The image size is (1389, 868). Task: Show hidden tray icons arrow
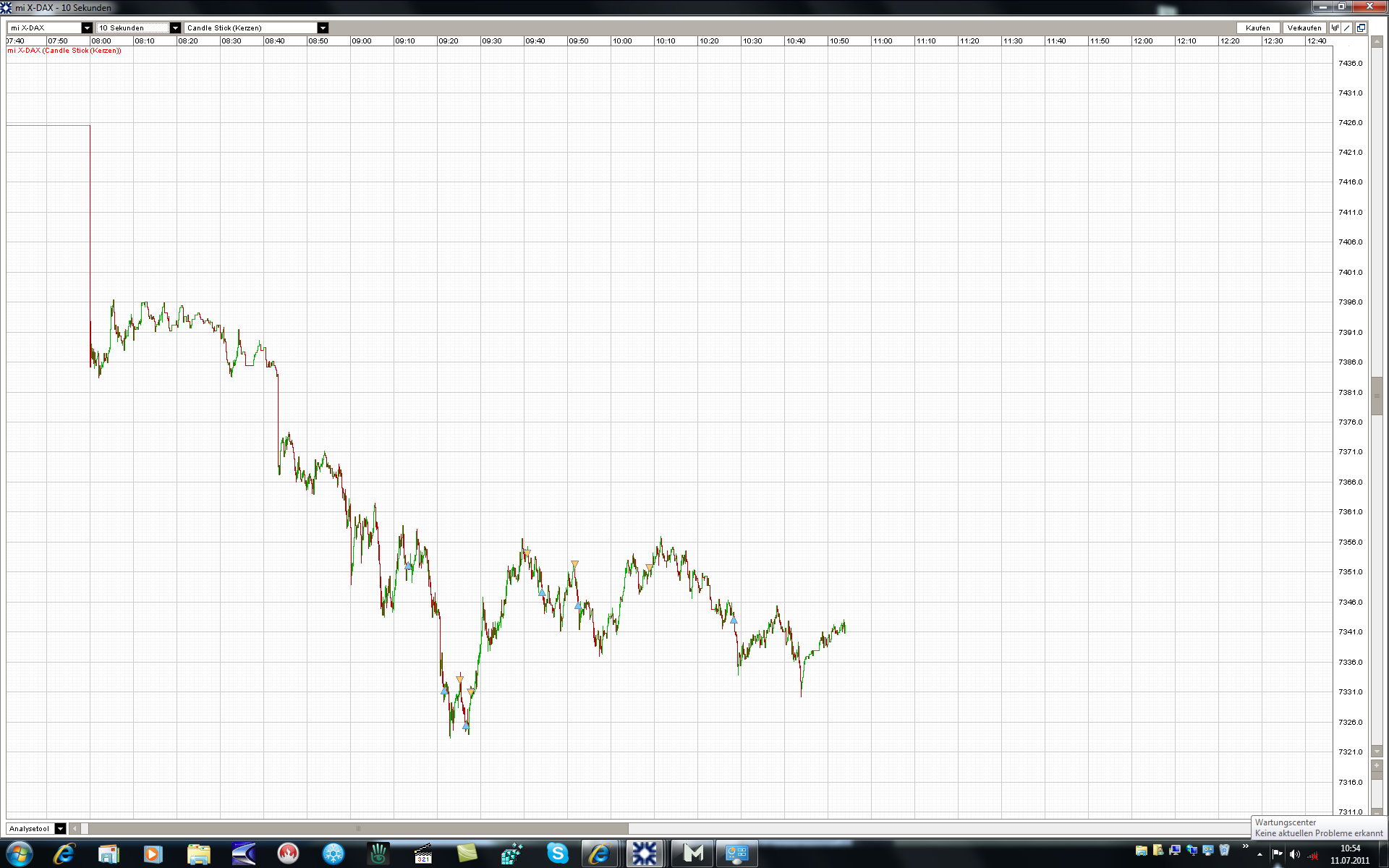point(1260,854)
